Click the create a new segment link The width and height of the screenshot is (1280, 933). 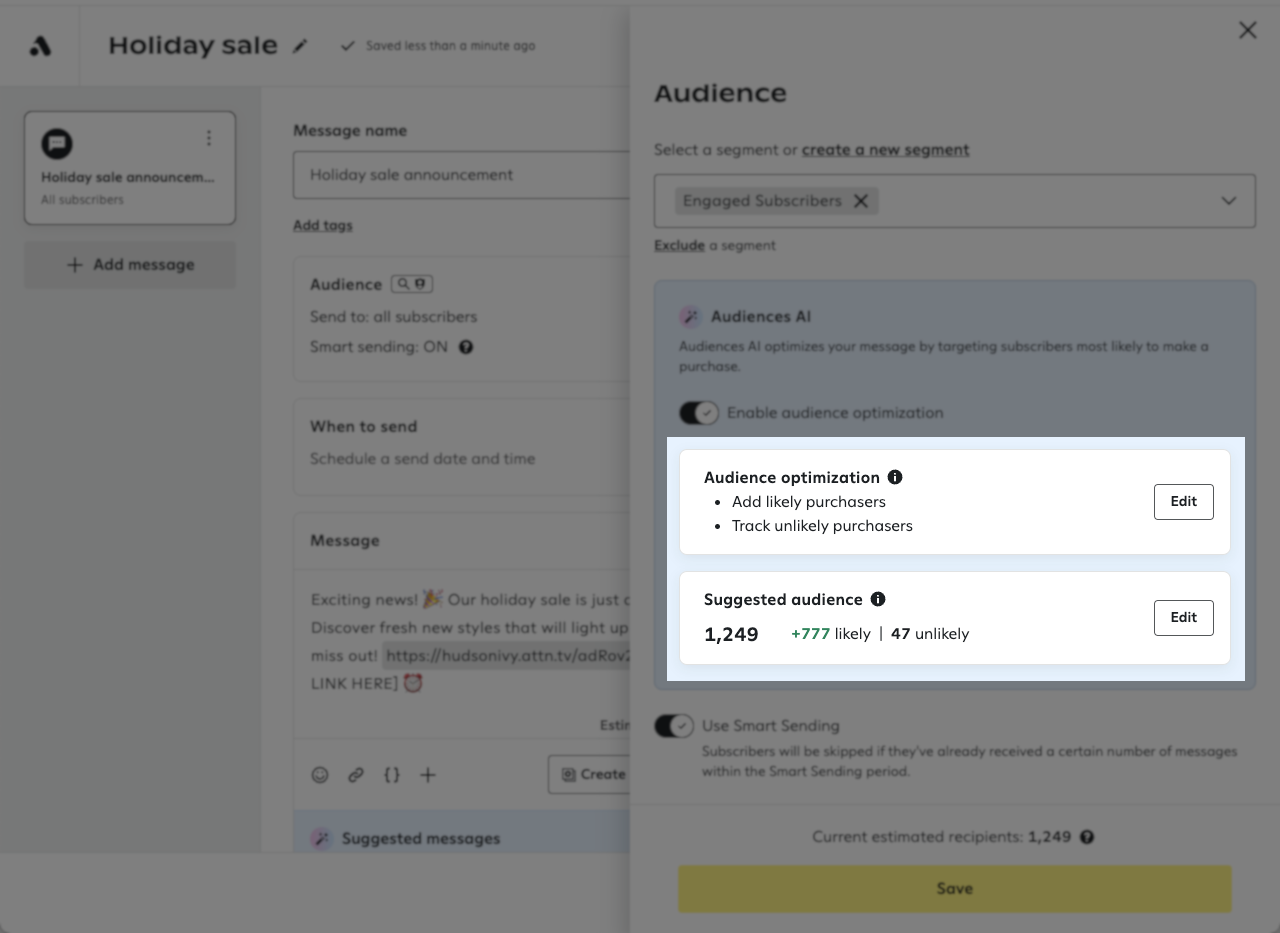point(885,149)
